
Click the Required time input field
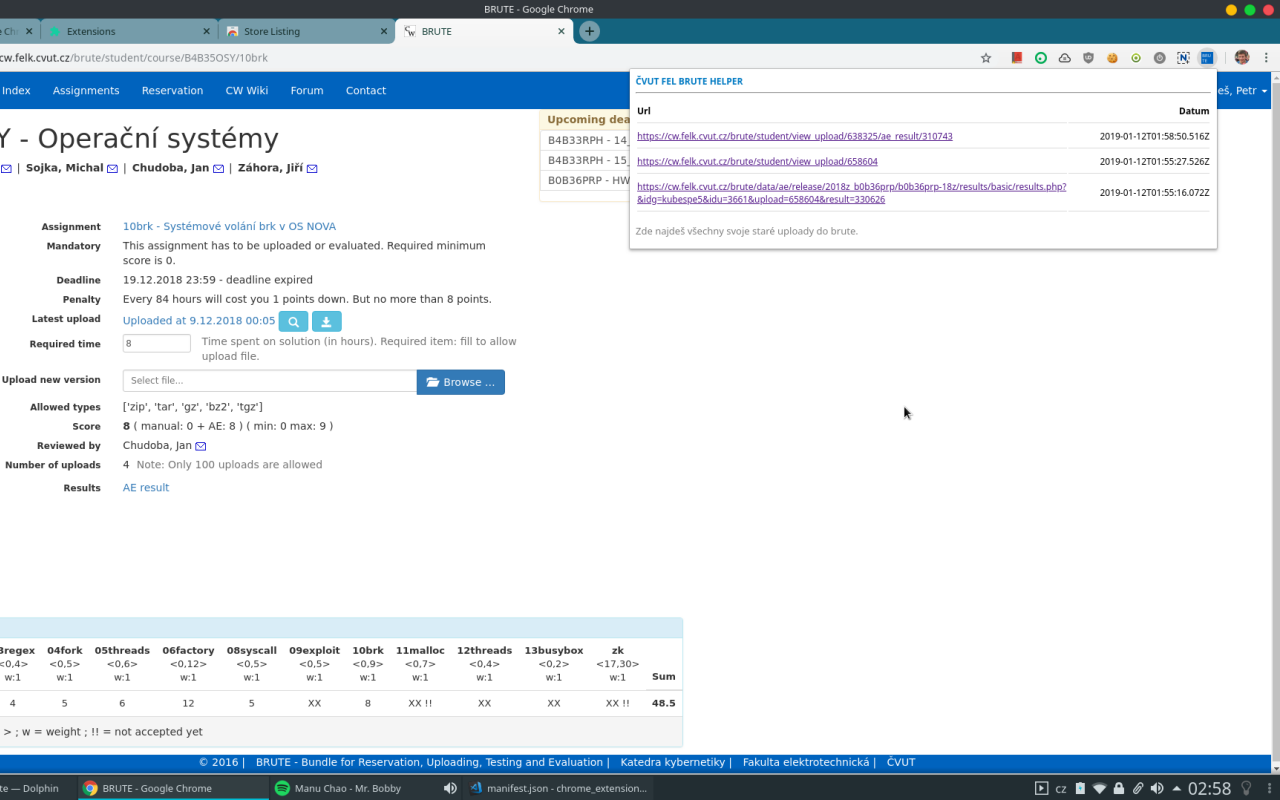click(x=156, y=343)
